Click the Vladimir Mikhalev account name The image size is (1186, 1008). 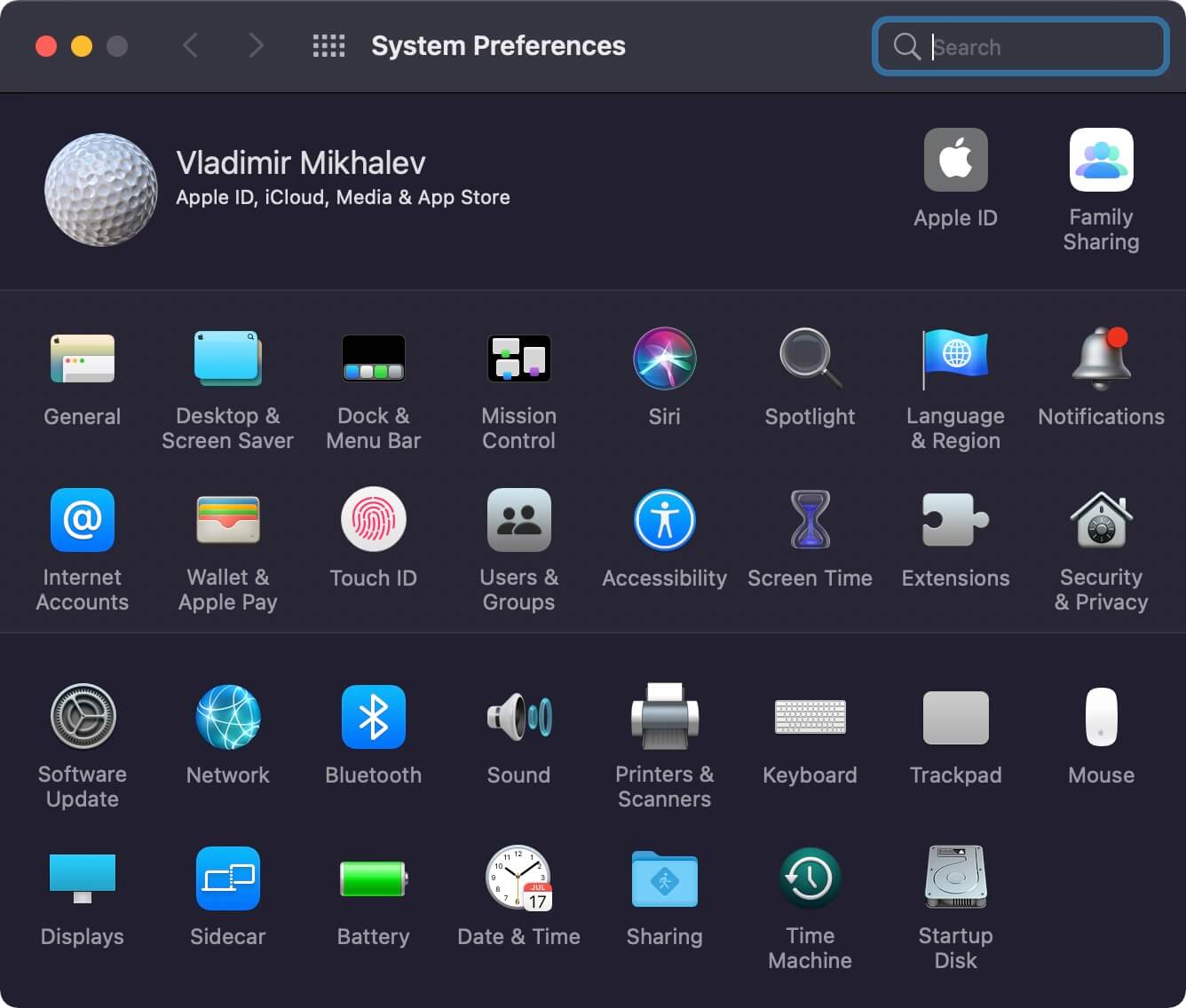tap(301, 163)
